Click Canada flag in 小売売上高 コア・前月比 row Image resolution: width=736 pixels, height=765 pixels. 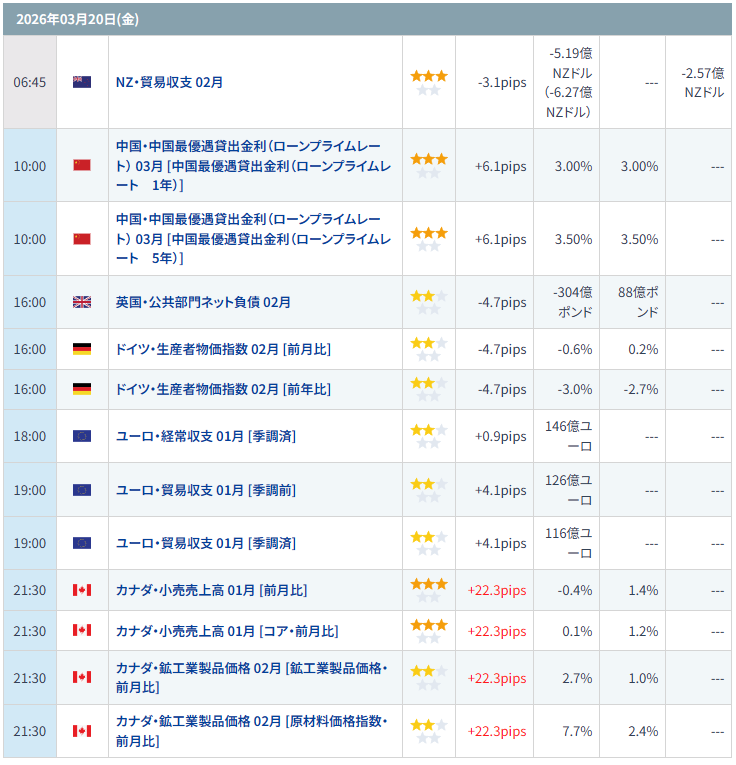82,631
